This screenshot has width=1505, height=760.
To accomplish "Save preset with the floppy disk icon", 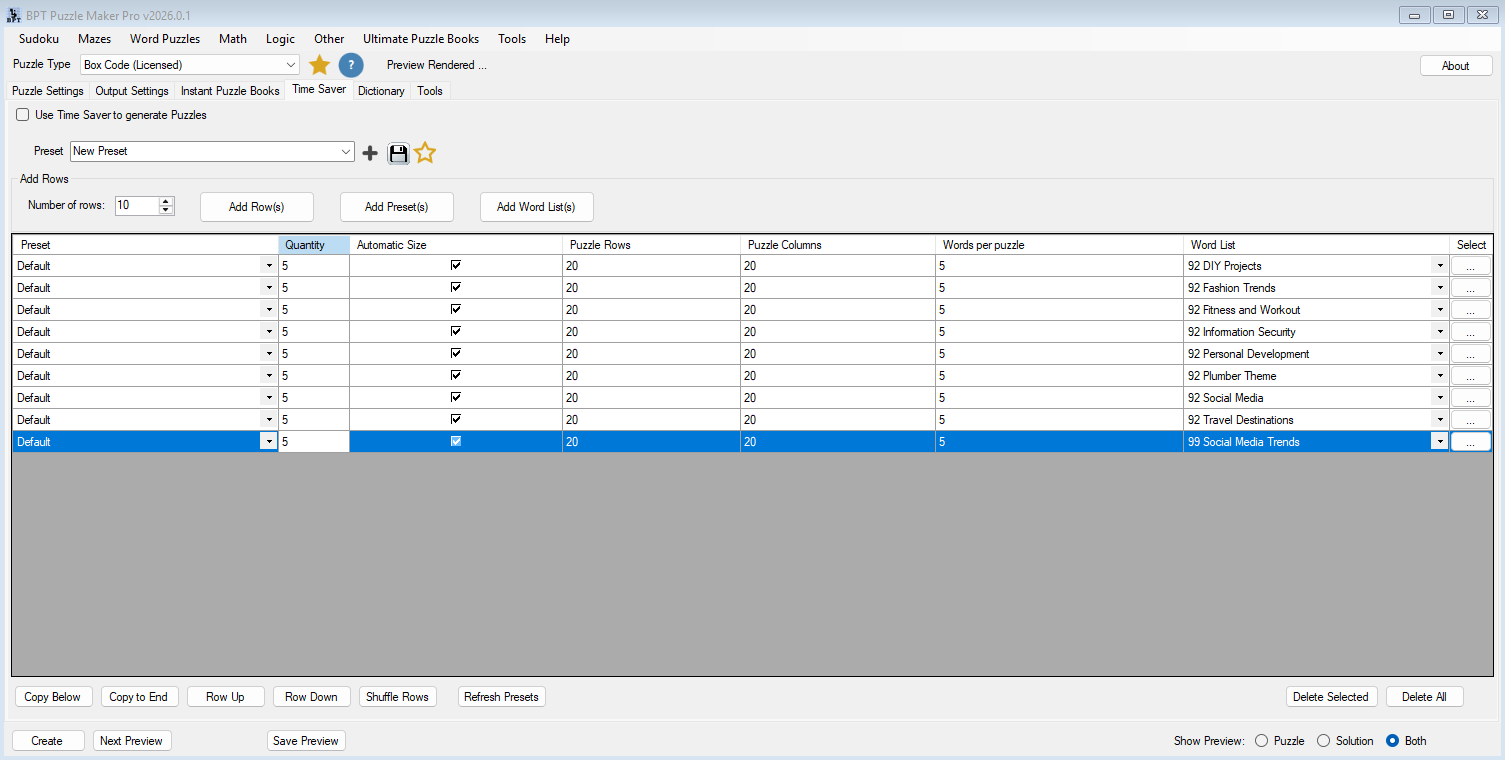I will (398, 153).
